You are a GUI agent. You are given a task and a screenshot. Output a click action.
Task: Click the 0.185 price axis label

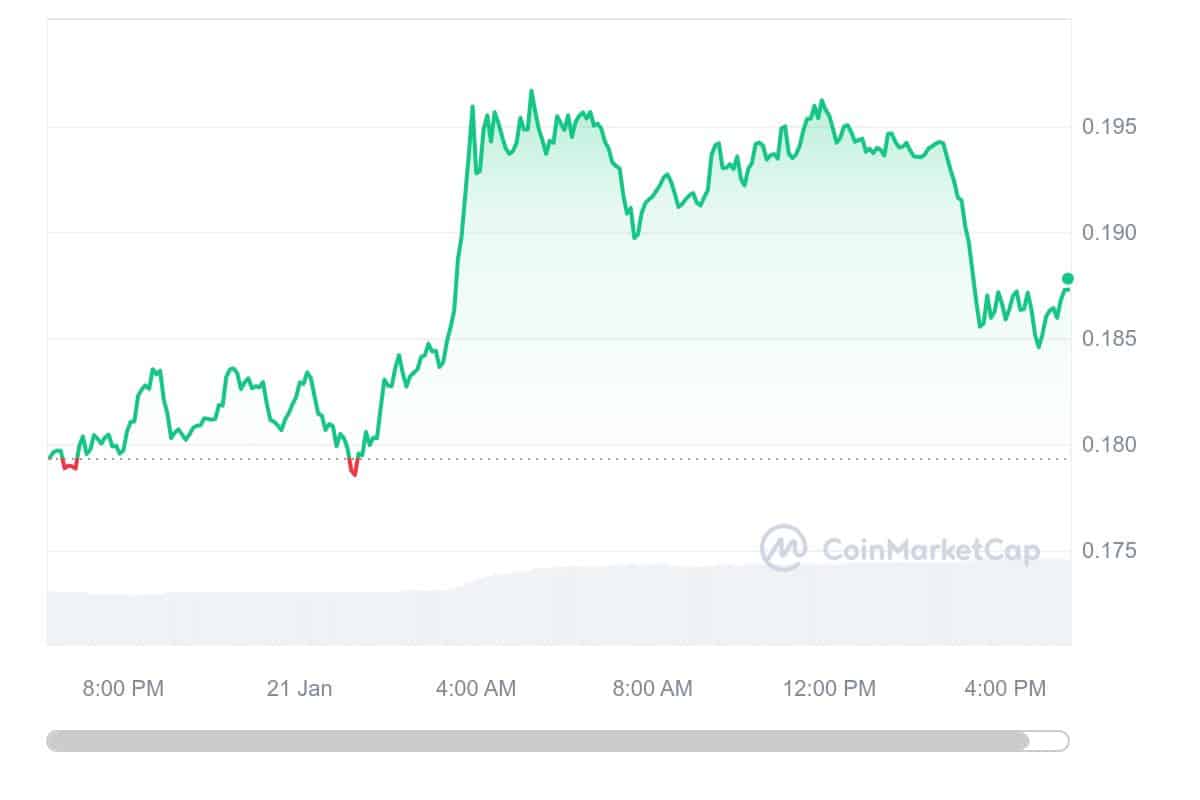pos(1108,339)
